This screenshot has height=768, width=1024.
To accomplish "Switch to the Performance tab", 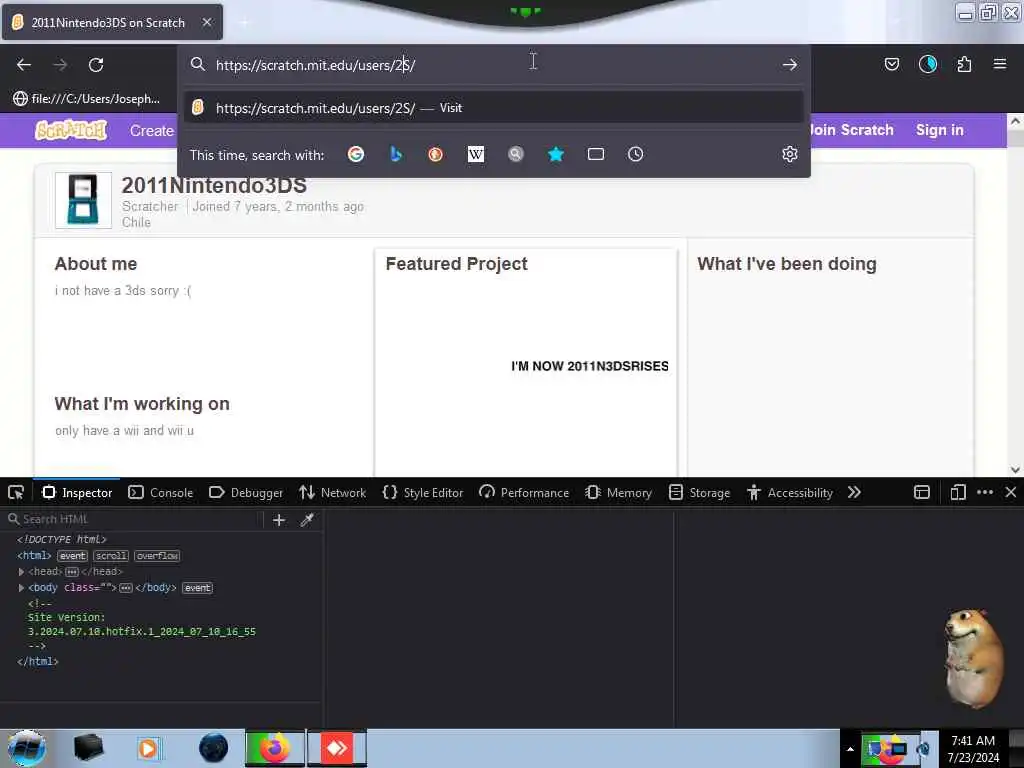I will (x=524, y=492).
